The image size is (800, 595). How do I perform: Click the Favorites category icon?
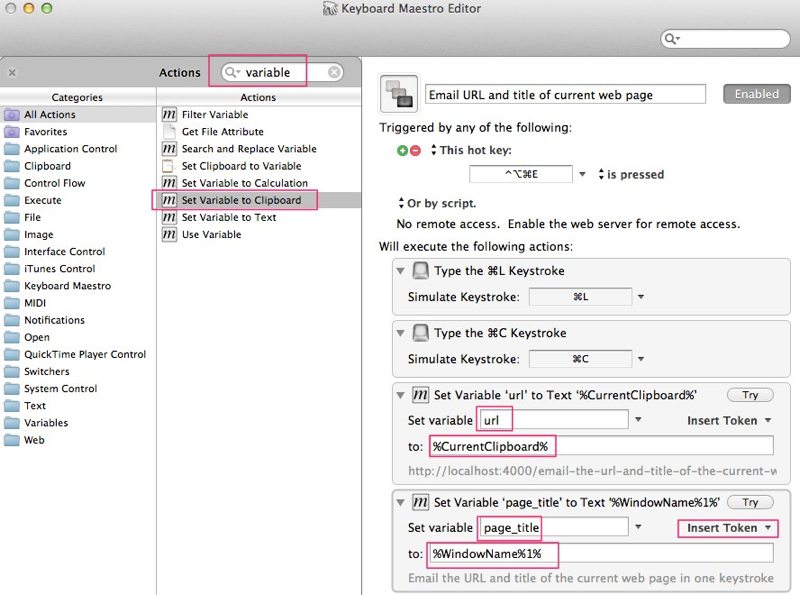12,132
